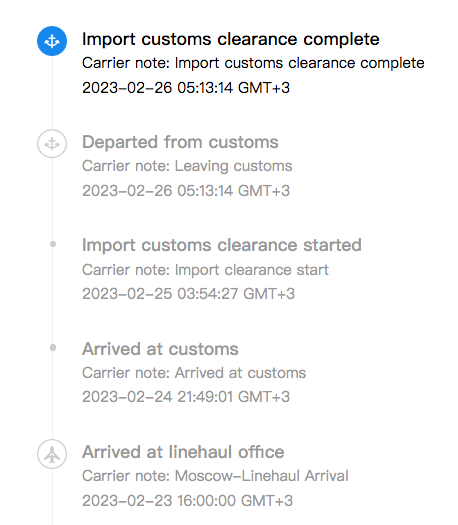Viewport: 458px width, 525px height.
Task: Click the timeline dot for Arrived at customs
Action: 53,348
